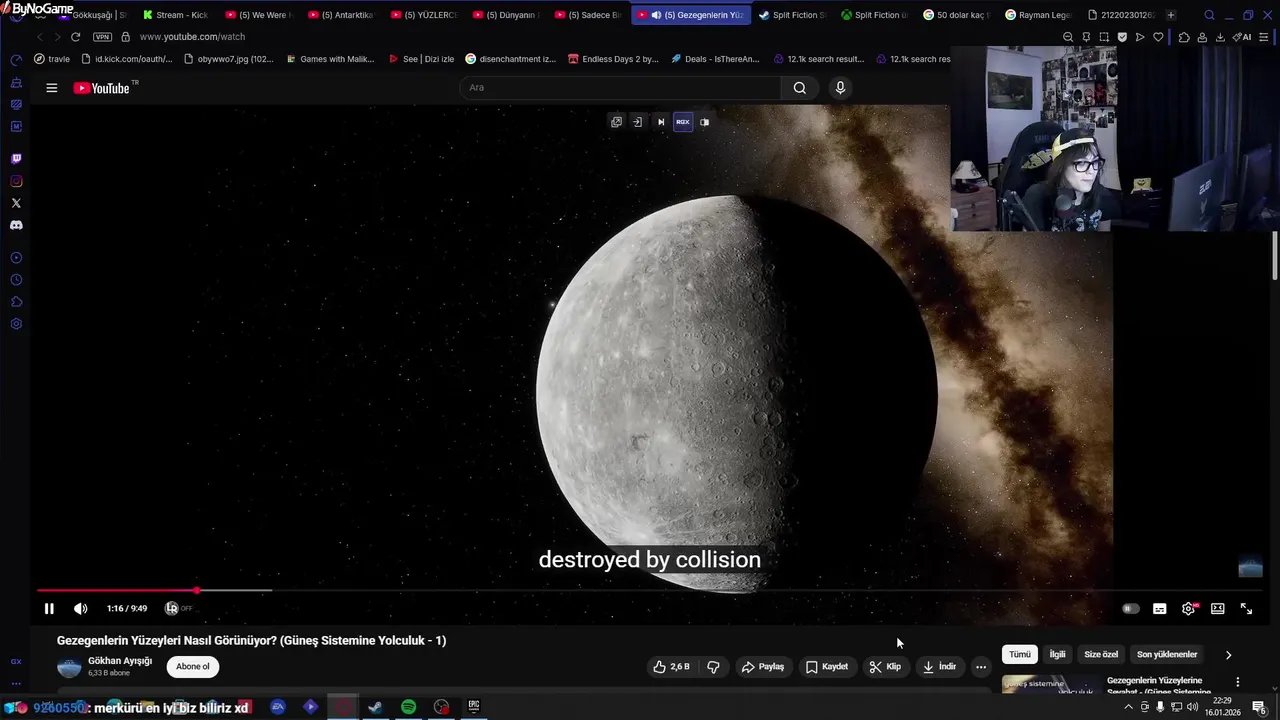Open Steam from the taskbar
Viewport: 1280px width, 720px height.
click(x=375, y=707)
